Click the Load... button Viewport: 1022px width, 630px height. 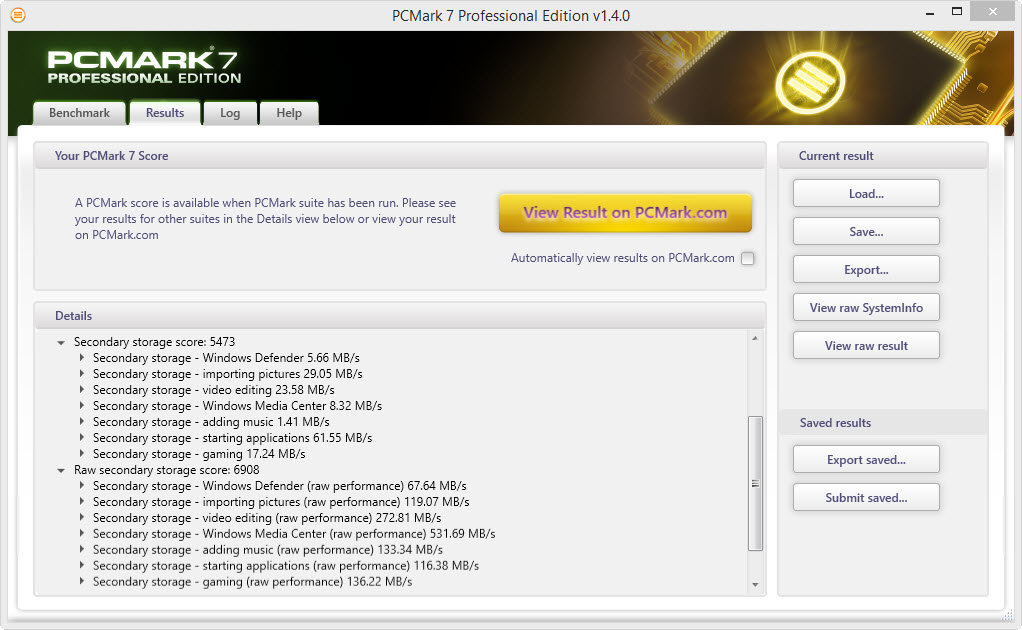tap(866, 193)
